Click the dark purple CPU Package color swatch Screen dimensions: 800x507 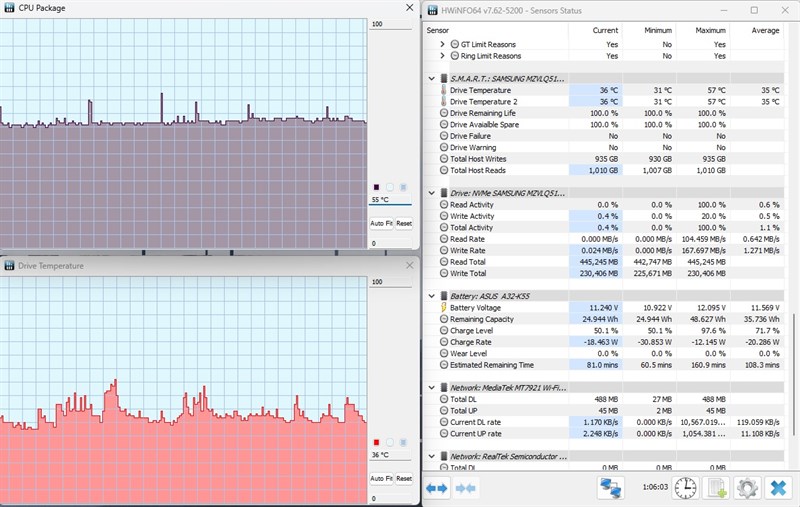(x=377, y=187)
